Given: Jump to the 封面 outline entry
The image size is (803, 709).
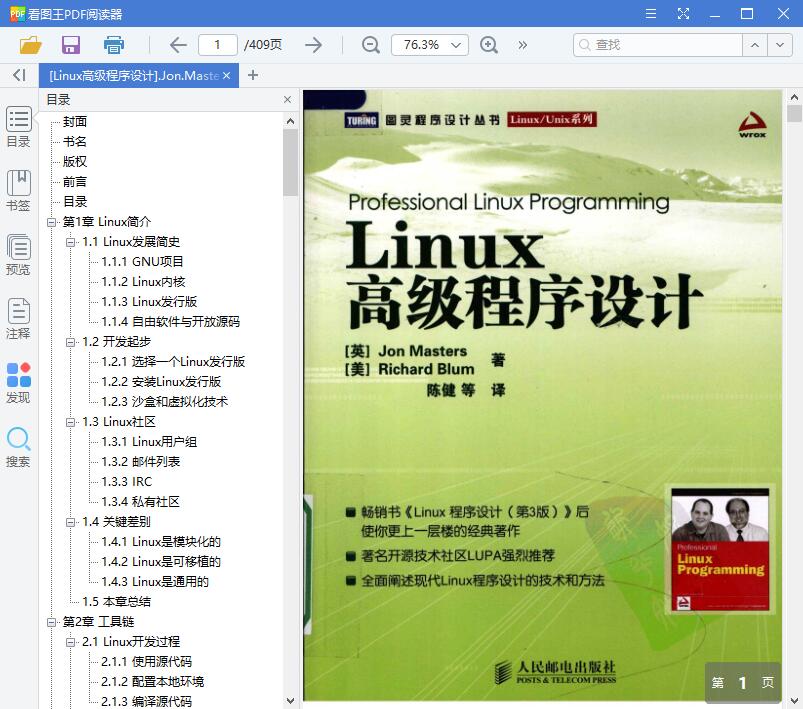Looking at the screenshot, I should pos(75,121).
